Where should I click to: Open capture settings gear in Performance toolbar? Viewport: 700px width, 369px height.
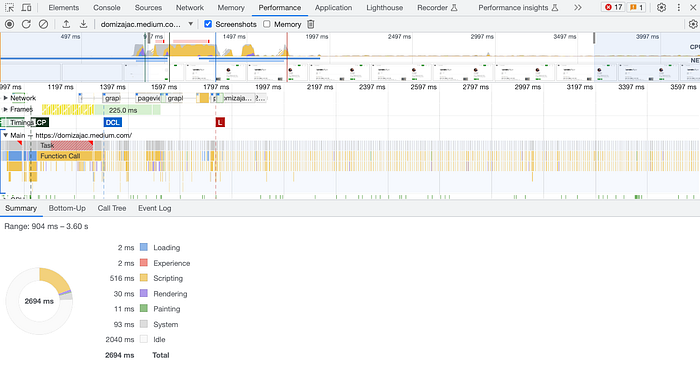693,24
